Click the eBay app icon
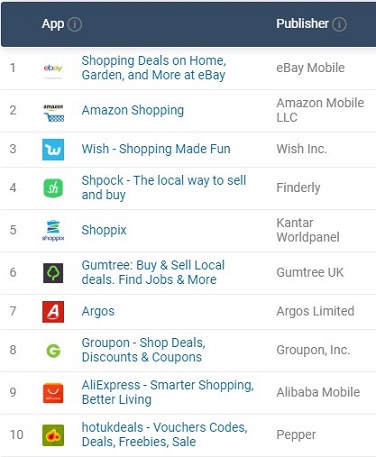The height and width of the screenshot is (457, 376). (x=53, y=68)
